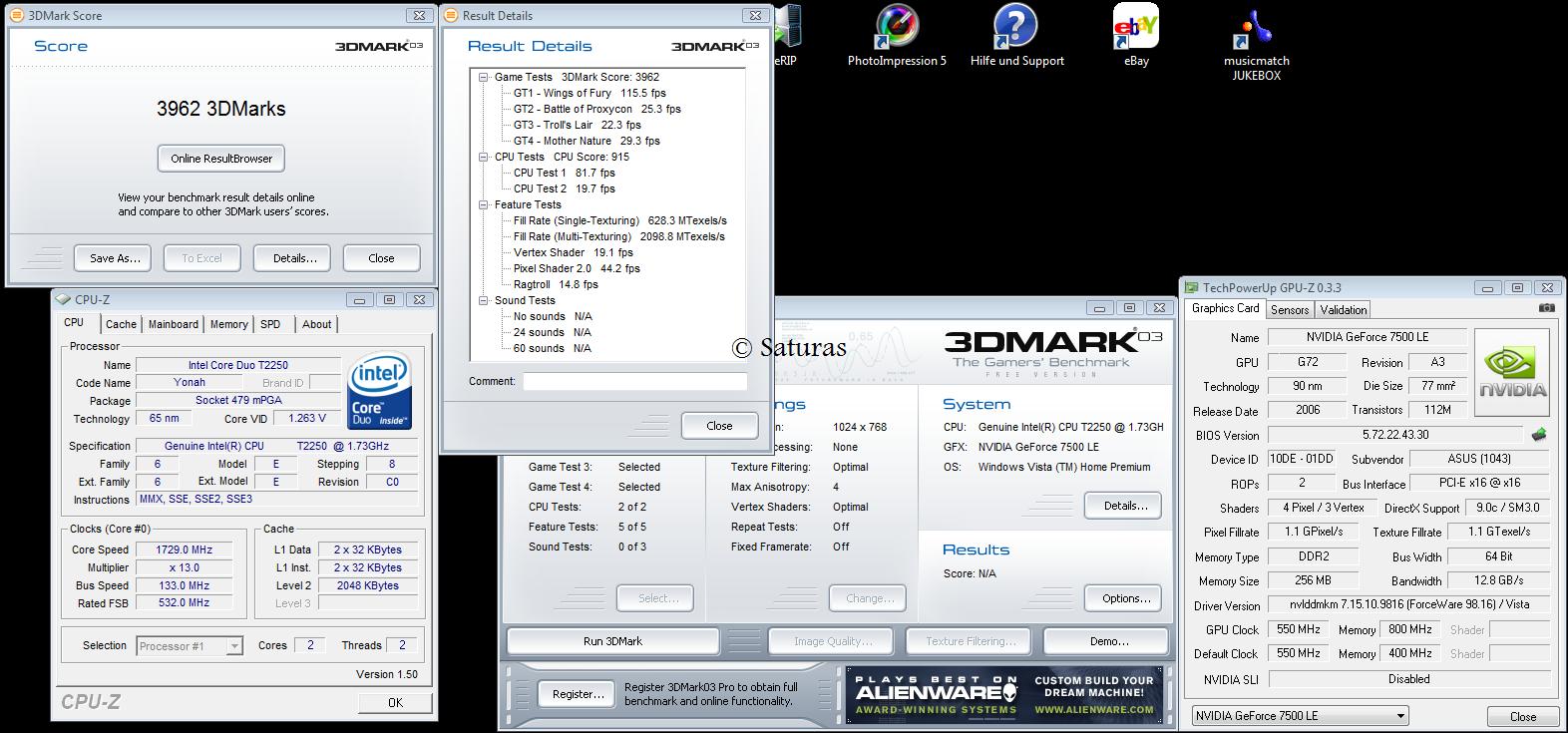Select the Pixel Shader 2.0 row
The width and height of the screenshot is (1568, 733).
(577, 268)
